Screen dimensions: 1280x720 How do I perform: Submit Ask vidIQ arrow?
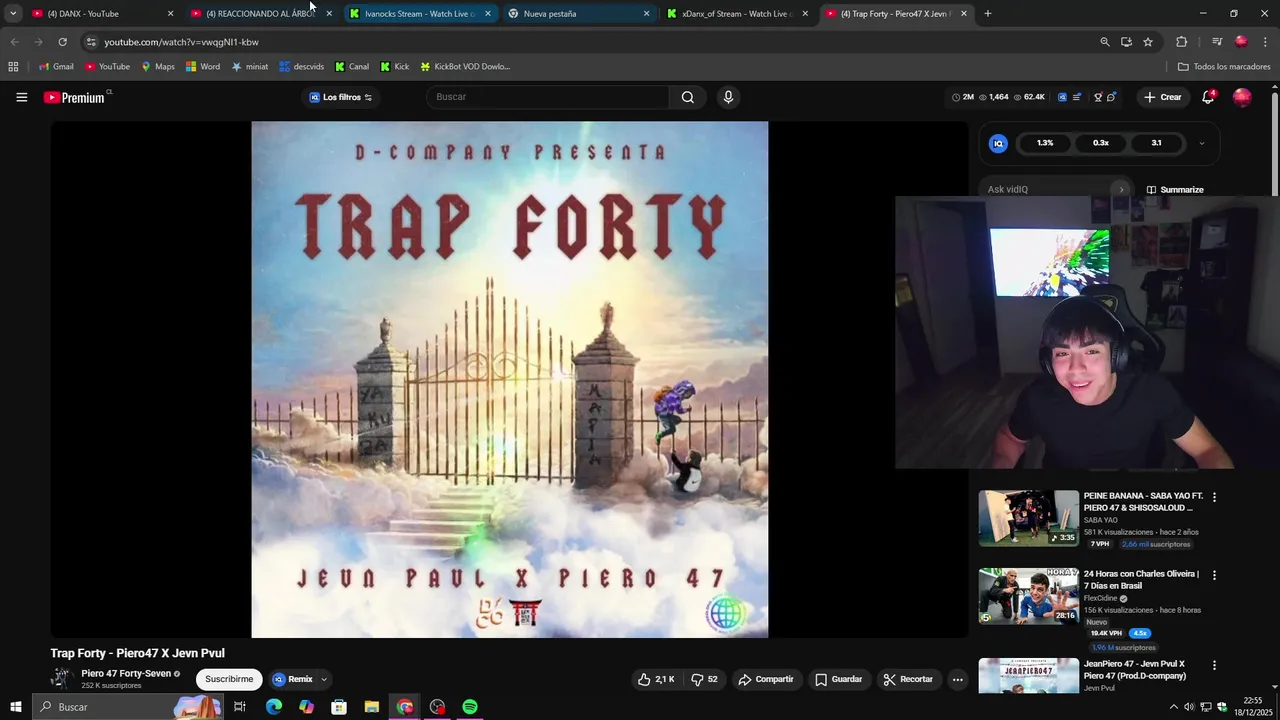[x=1121, y=189]
